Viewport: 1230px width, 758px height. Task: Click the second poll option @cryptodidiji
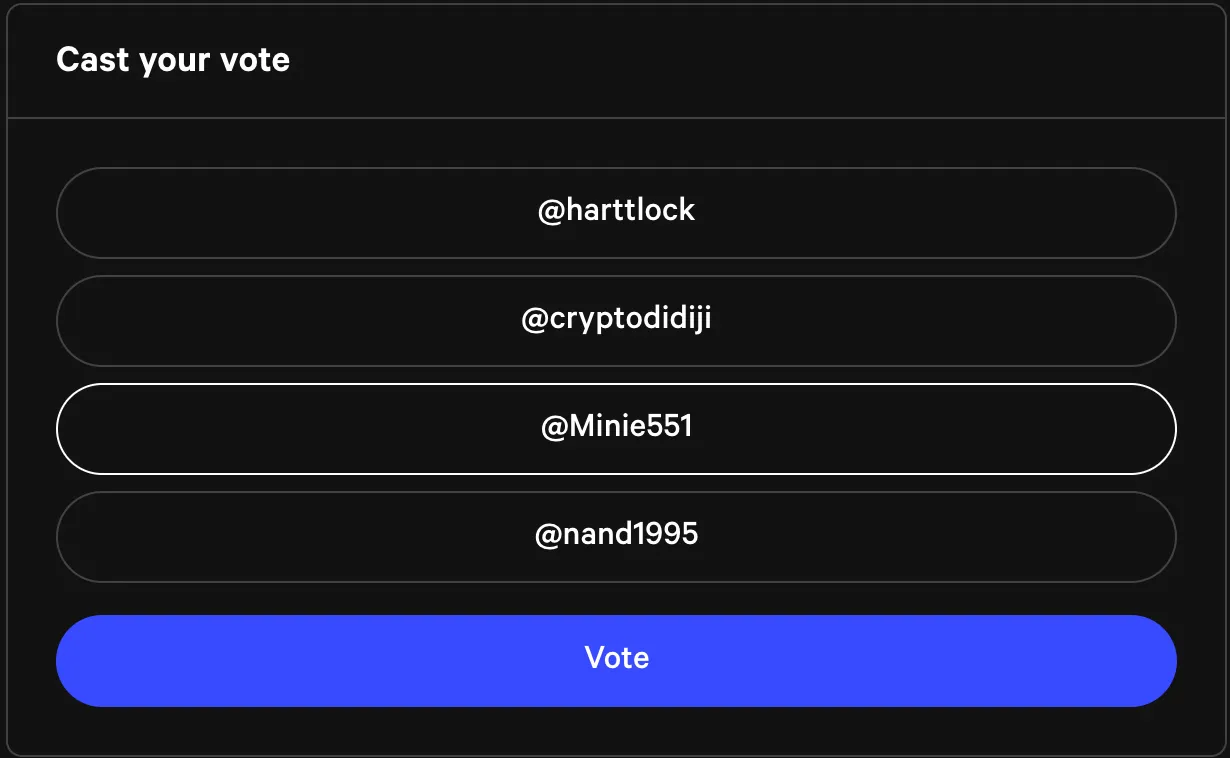pyautogui.click(x=616, y=320)
